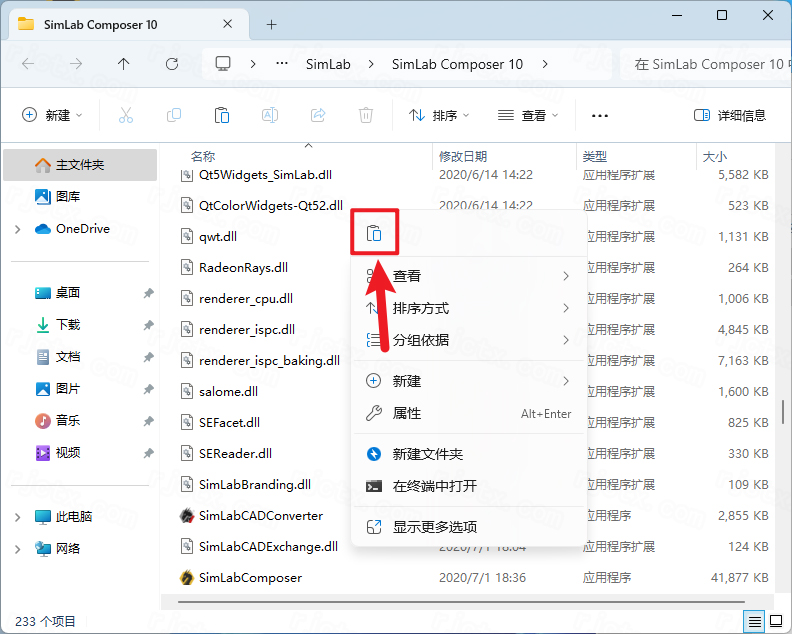The height and width of the screenshot is (634, 792).
Task: Select file SimLabBranding.dll
Action: coord(255,484)
